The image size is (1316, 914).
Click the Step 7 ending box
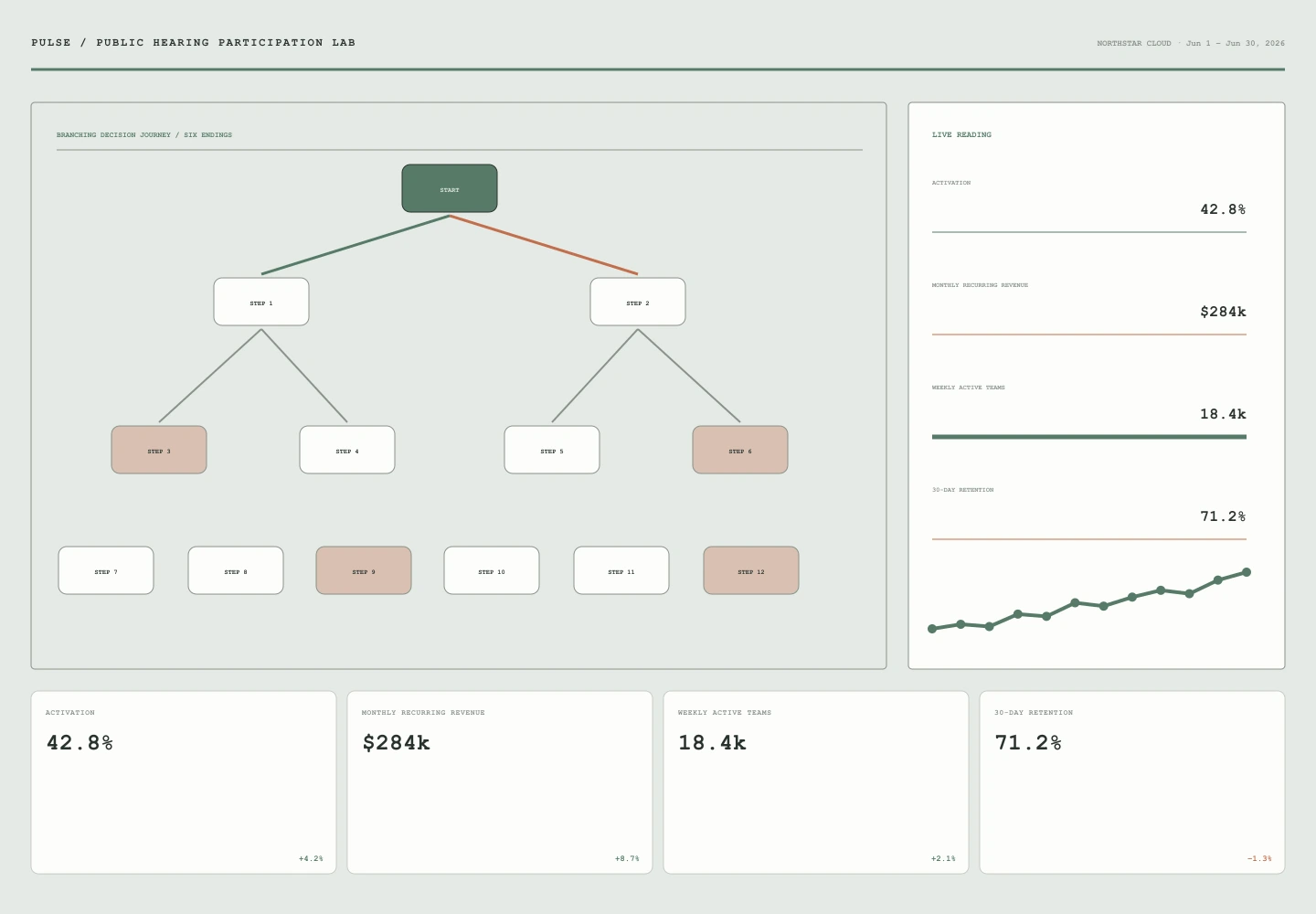coord(106,570)
